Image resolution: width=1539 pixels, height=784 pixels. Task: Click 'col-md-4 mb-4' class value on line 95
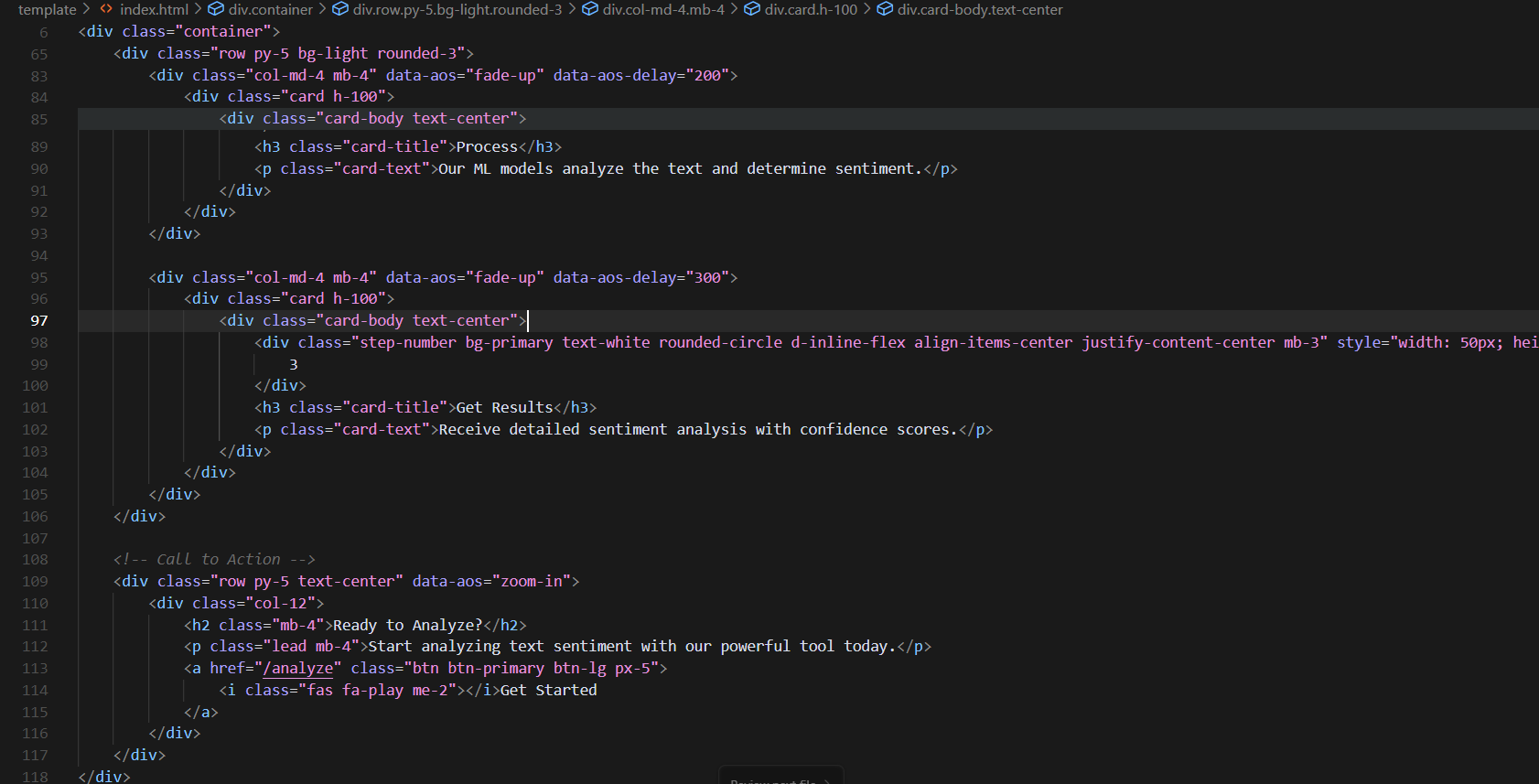[x=311, y=277]
